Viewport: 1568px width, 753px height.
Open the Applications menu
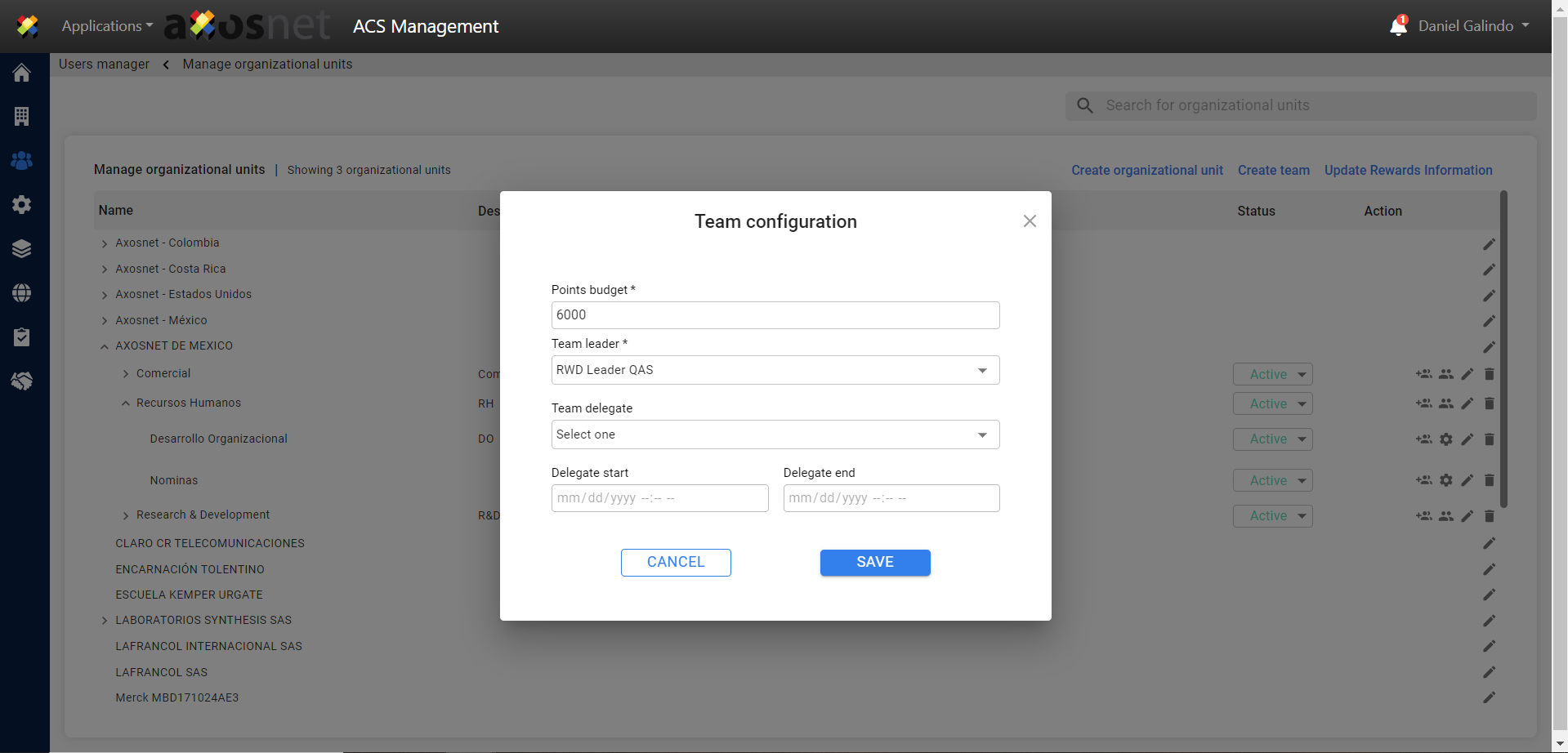107,26
